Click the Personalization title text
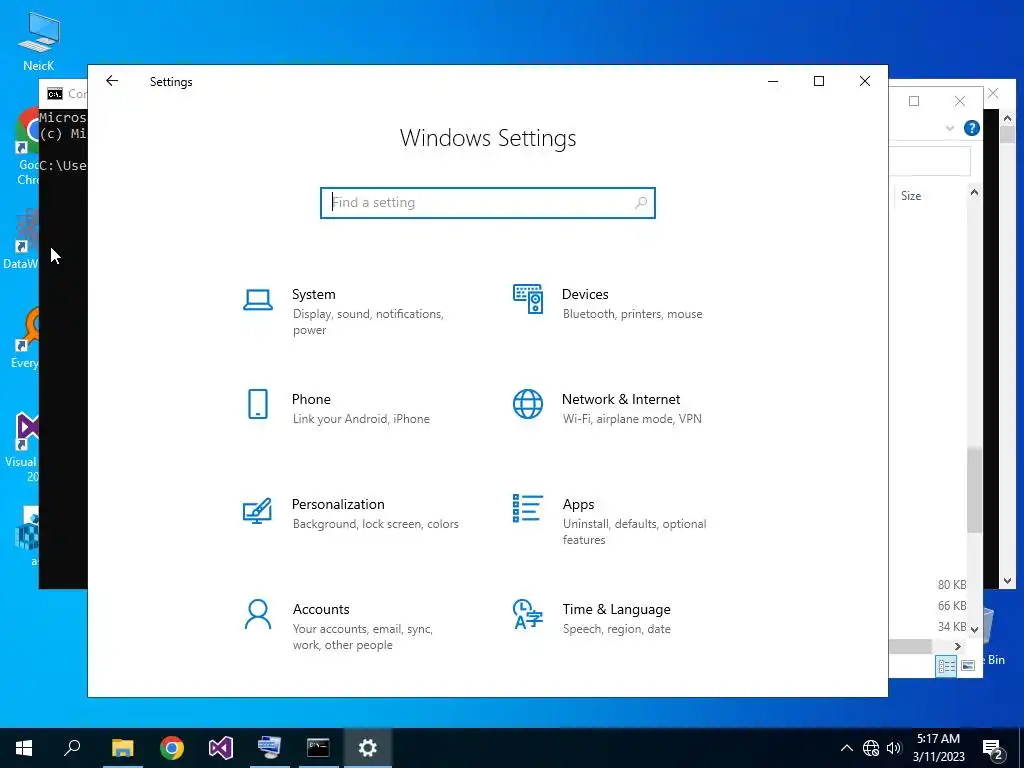 click(x=338, y=504)
